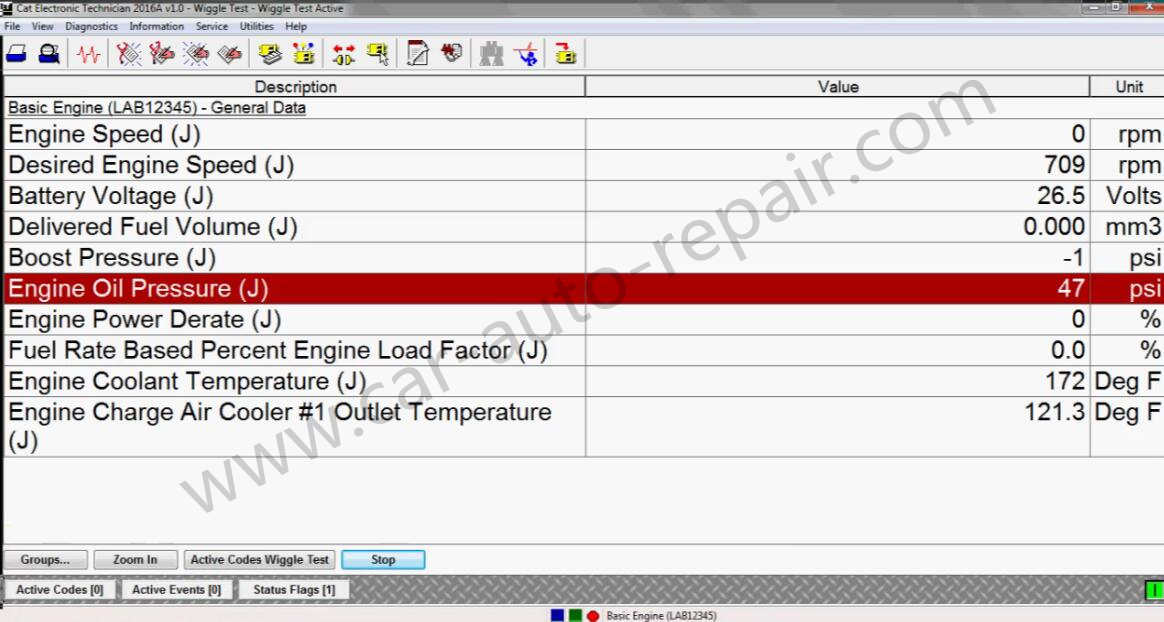Viewport: 1164px width, 622px height.
Task: Open the File menu
Action: [13, 26]
